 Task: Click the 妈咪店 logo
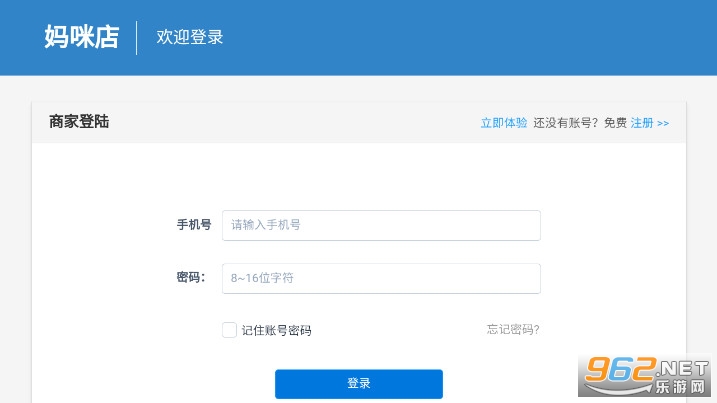(81, 37)
